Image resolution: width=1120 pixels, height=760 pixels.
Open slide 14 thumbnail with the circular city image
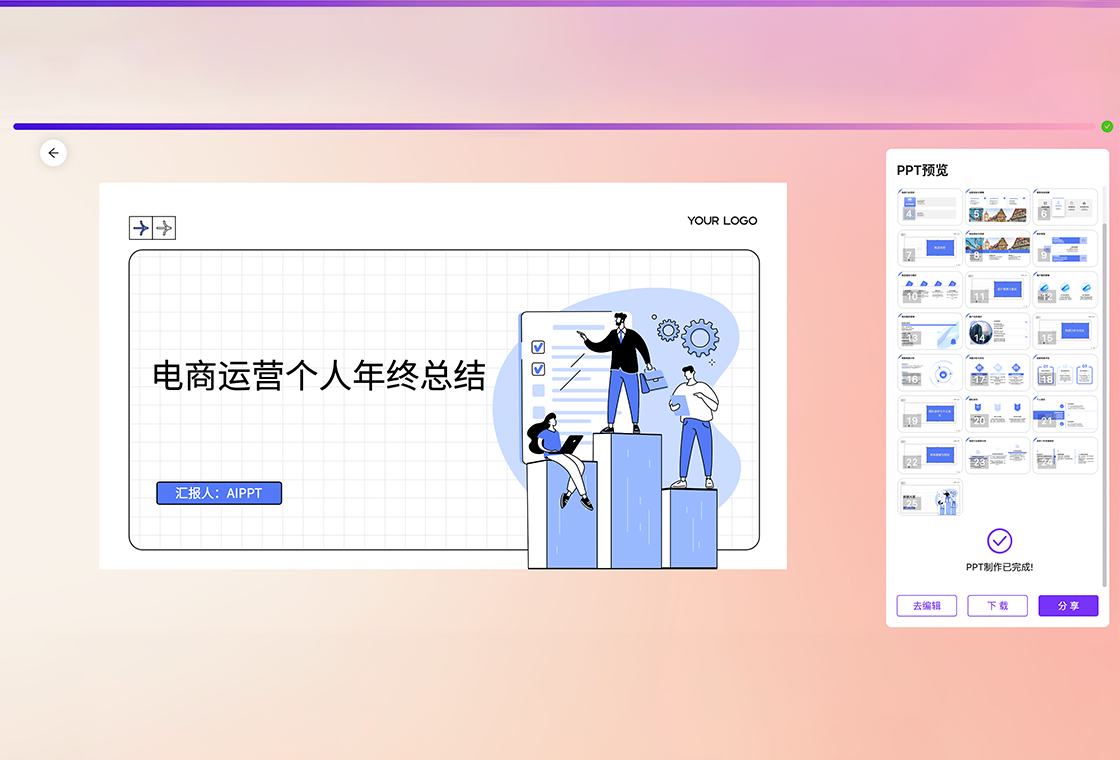click(997, 331)
